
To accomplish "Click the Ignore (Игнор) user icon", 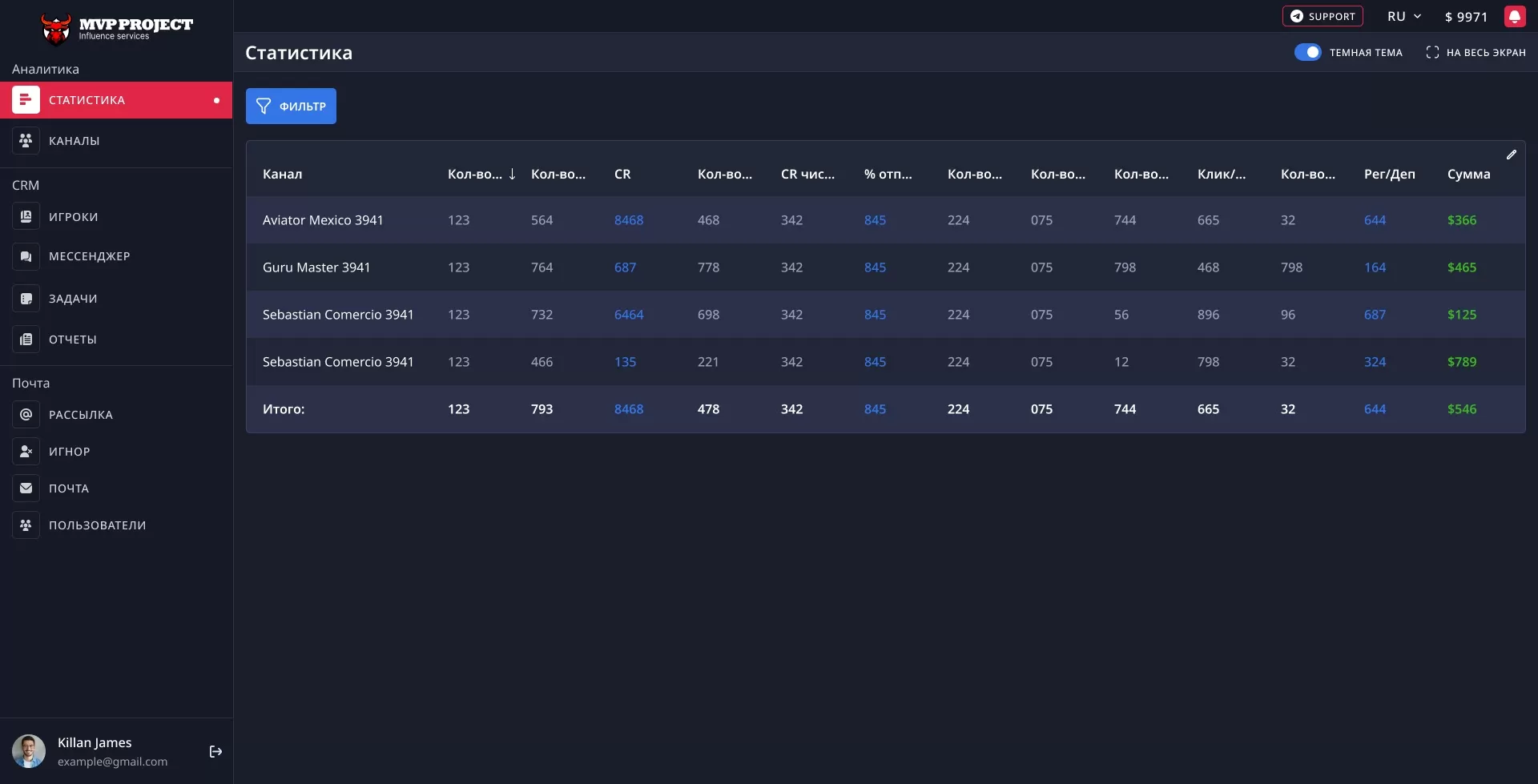I will 26,452.
